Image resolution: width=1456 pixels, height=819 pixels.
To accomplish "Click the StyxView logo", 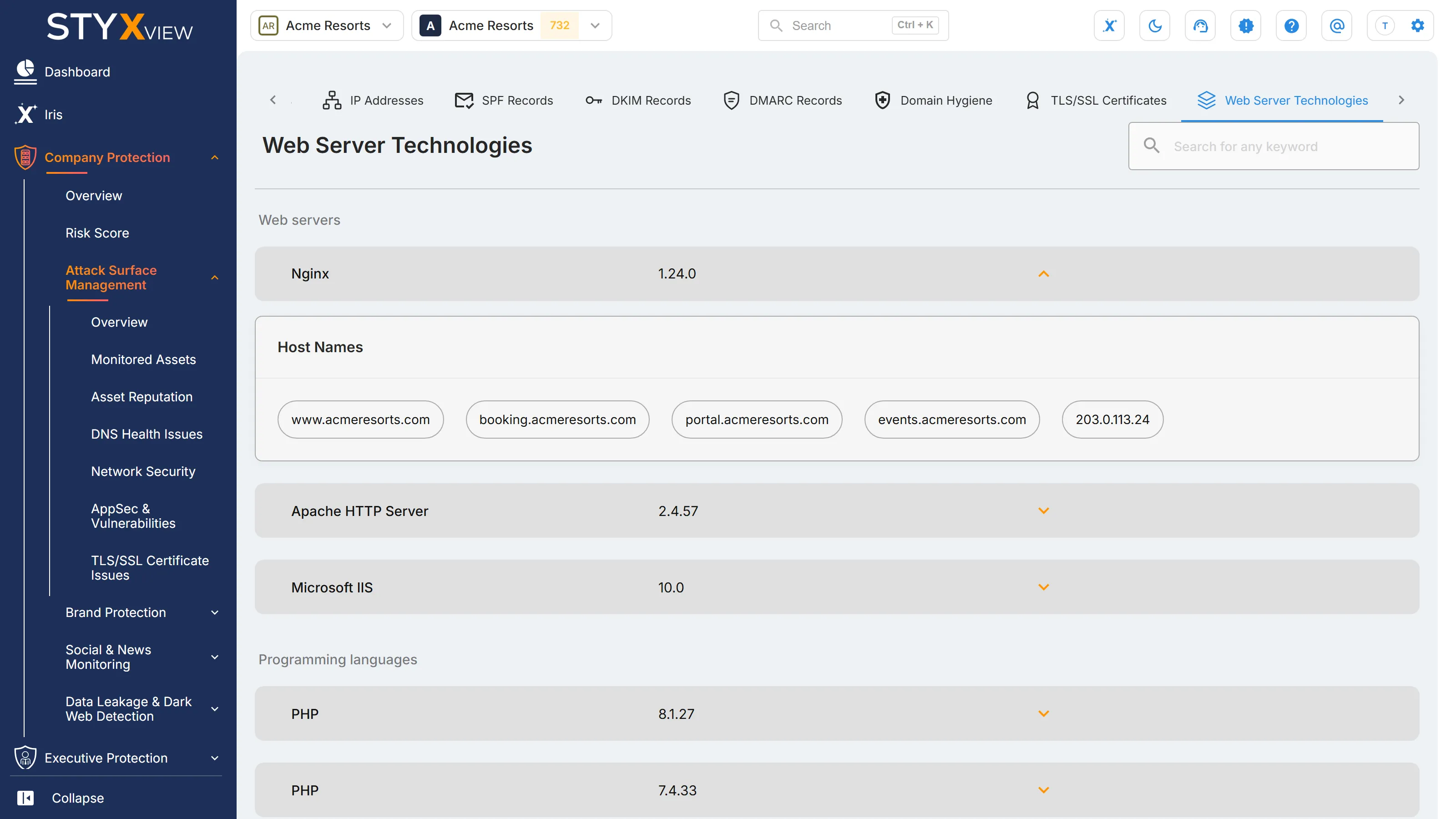I will (x=119, y=26).
